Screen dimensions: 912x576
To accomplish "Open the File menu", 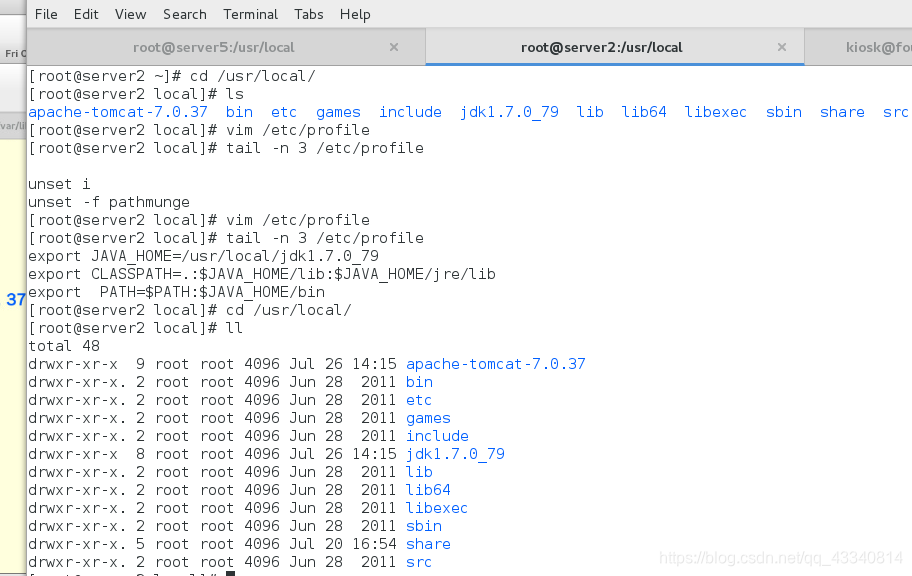I will (46, 14).
